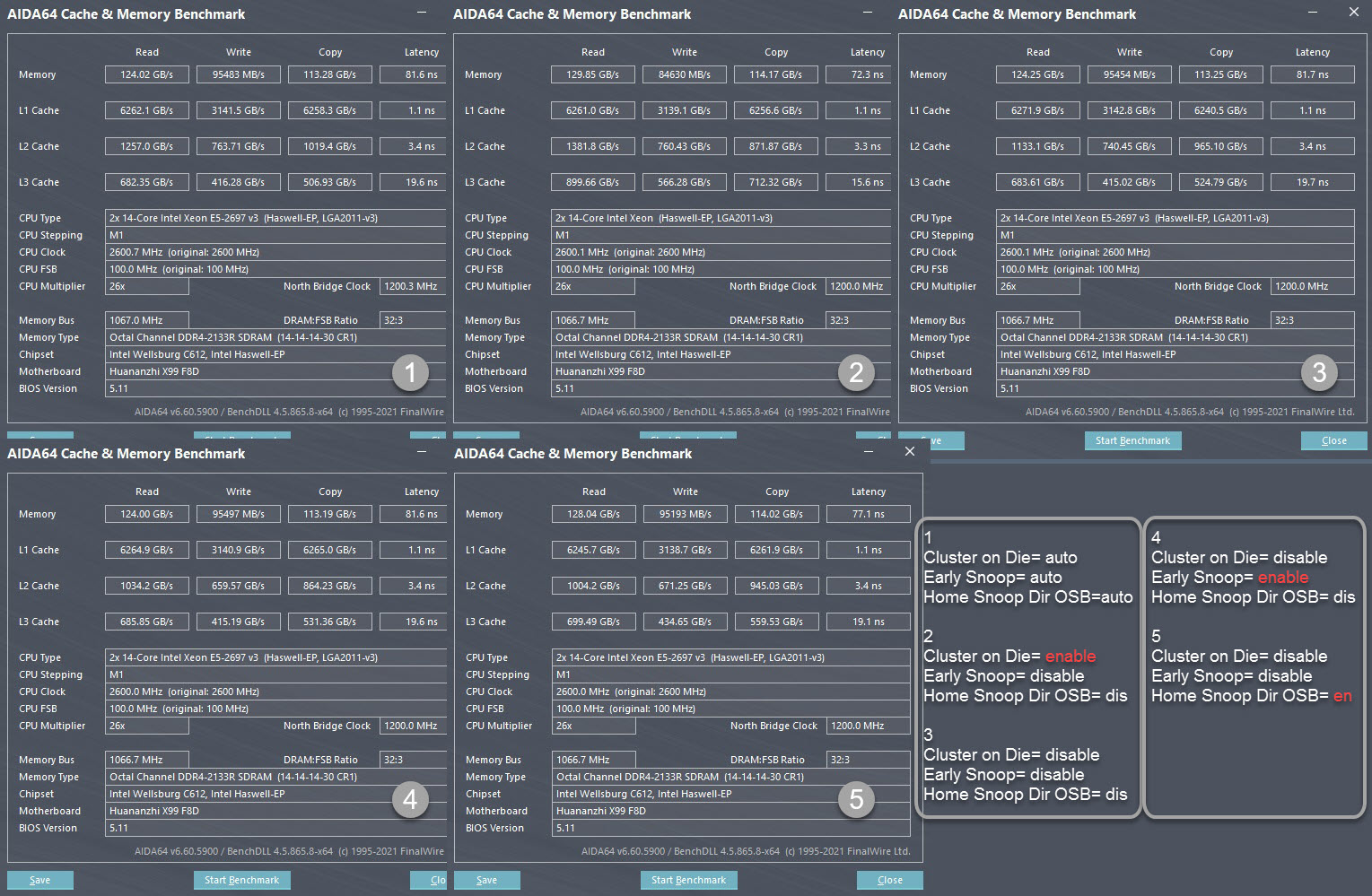Select L2 Cache Read value 1034.2 GB/s
The image size is (1372, 896).
tap(147, 586)
